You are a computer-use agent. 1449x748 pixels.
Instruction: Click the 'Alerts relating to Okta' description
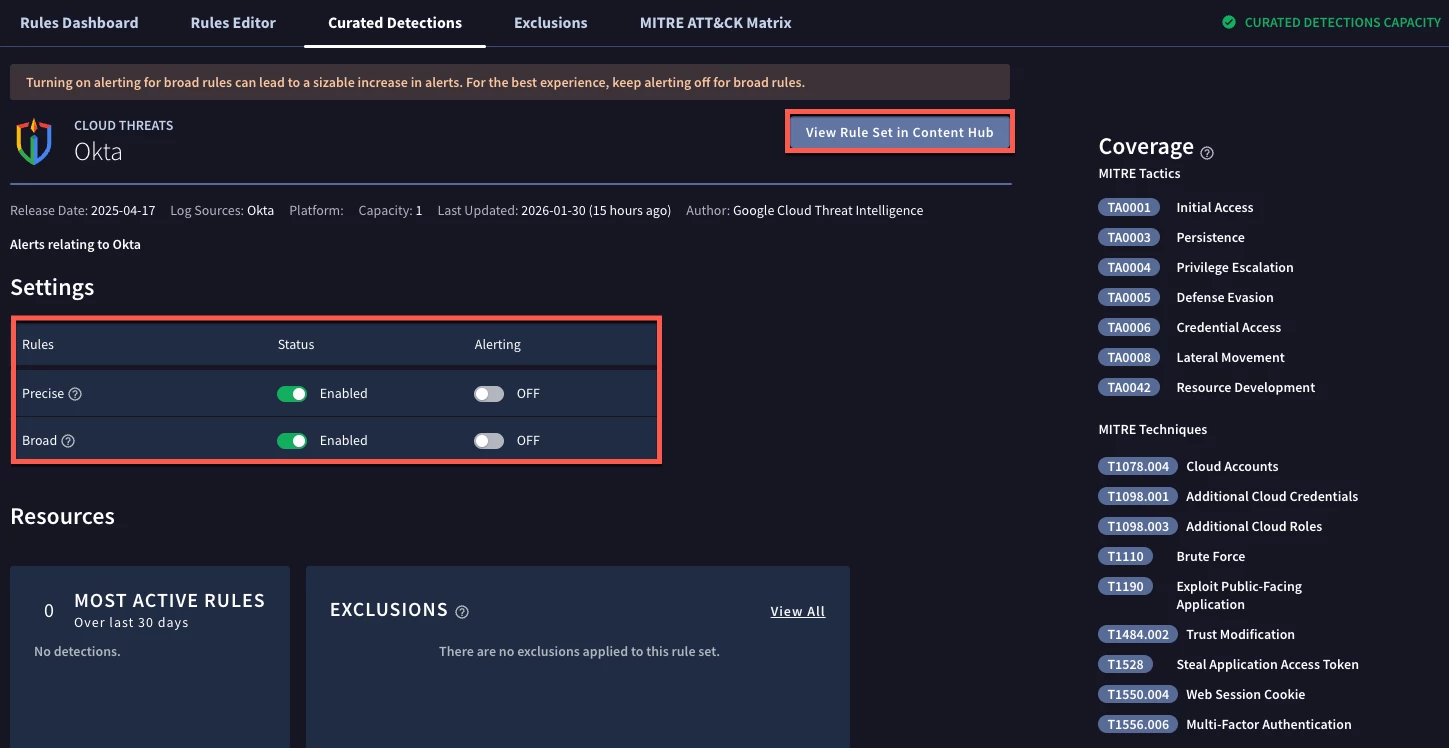[75, 244]
